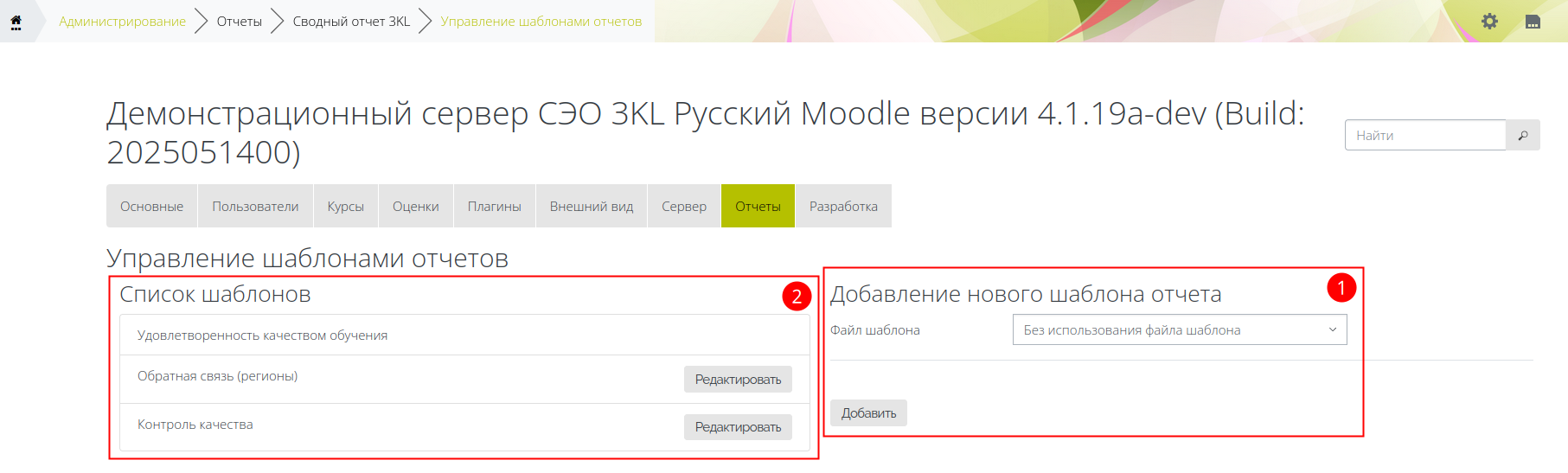Open Сводный отчет 3KL breadcrumb
Image resolution: width=1568 pixels, height=473 pixels.
[351, 22]
